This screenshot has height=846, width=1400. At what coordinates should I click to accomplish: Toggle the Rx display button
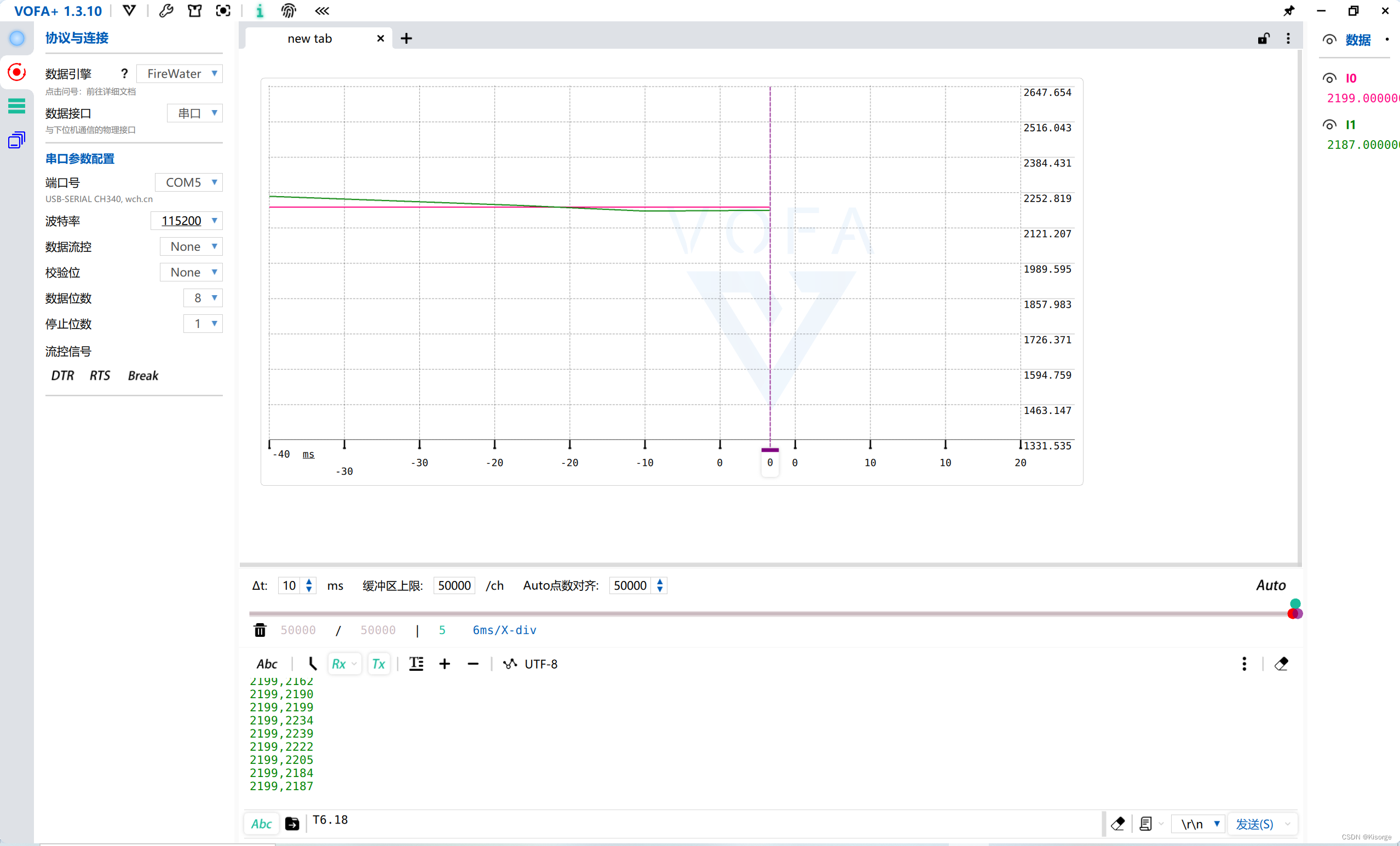339,664
